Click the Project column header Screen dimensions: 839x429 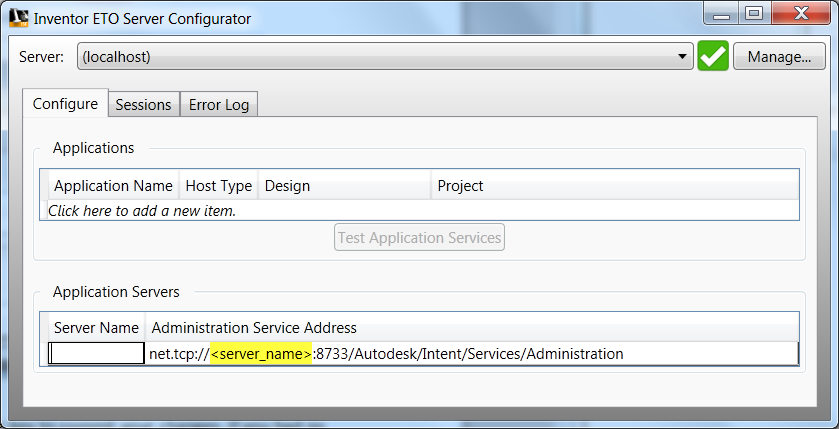[x=614, y=186]
